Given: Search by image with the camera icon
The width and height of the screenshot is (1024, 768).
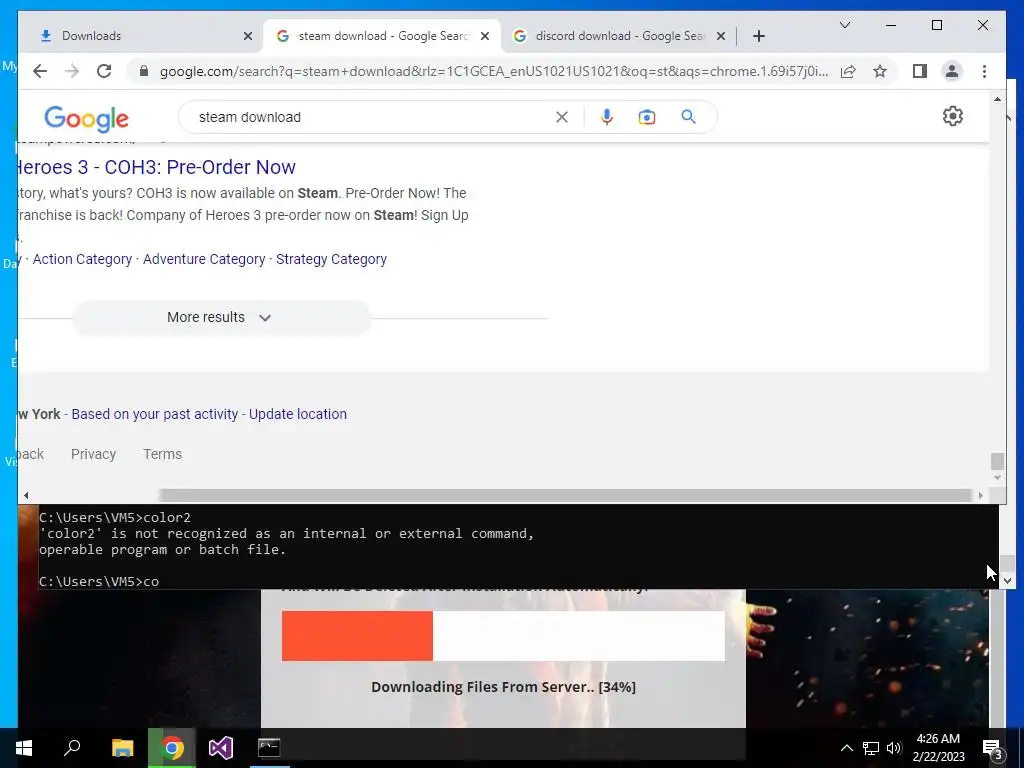Looking at the screenshot, I should click(647, 117).
